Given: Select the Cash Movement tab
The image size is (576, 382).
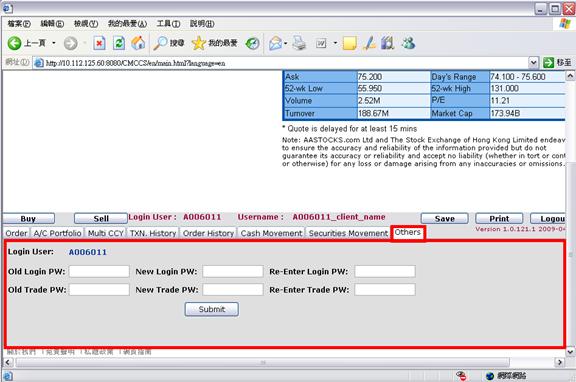Looking at the screenshot, I should (x=271, y=233).
